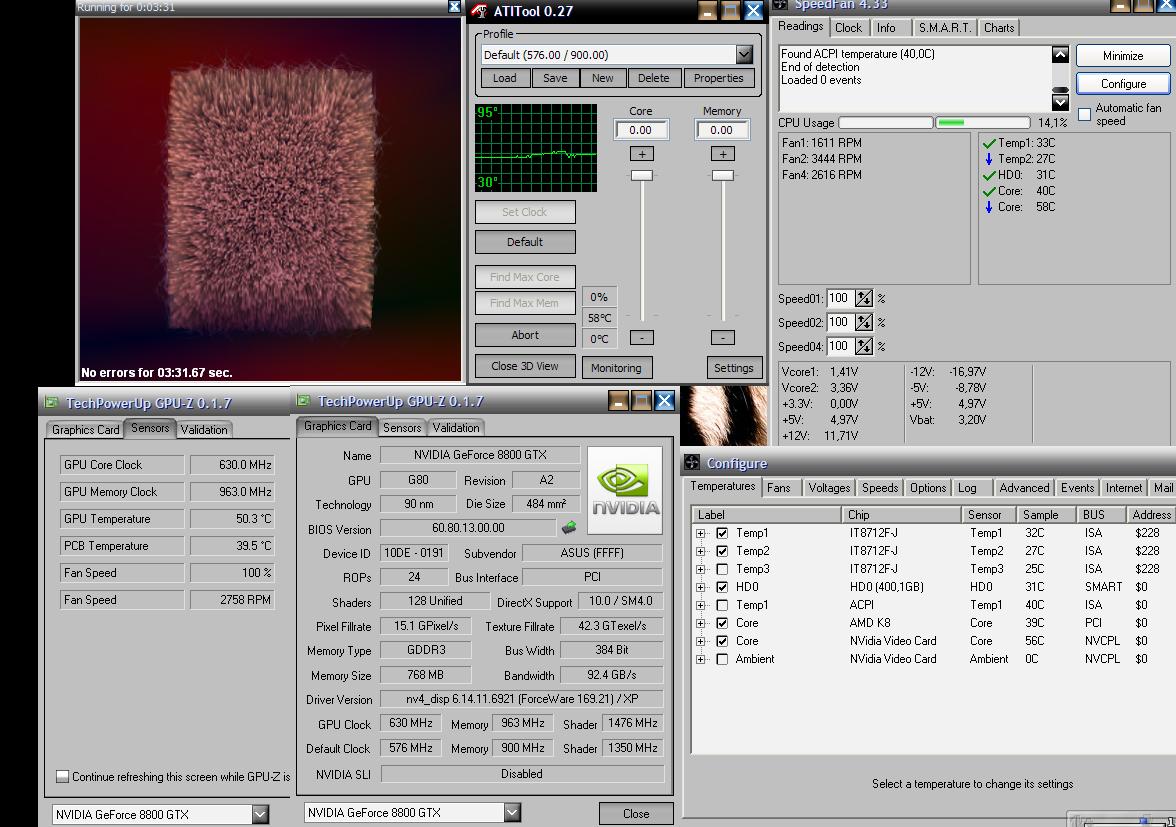Click the Core clock slider handle
The image size is (1176, 827).
coord(641,175)
